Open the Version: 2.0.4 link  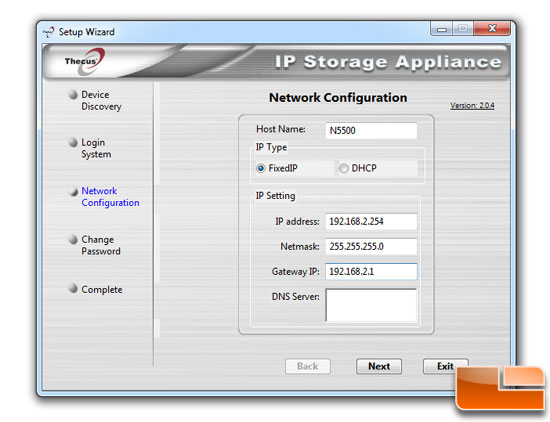click(x=472, y=105)
